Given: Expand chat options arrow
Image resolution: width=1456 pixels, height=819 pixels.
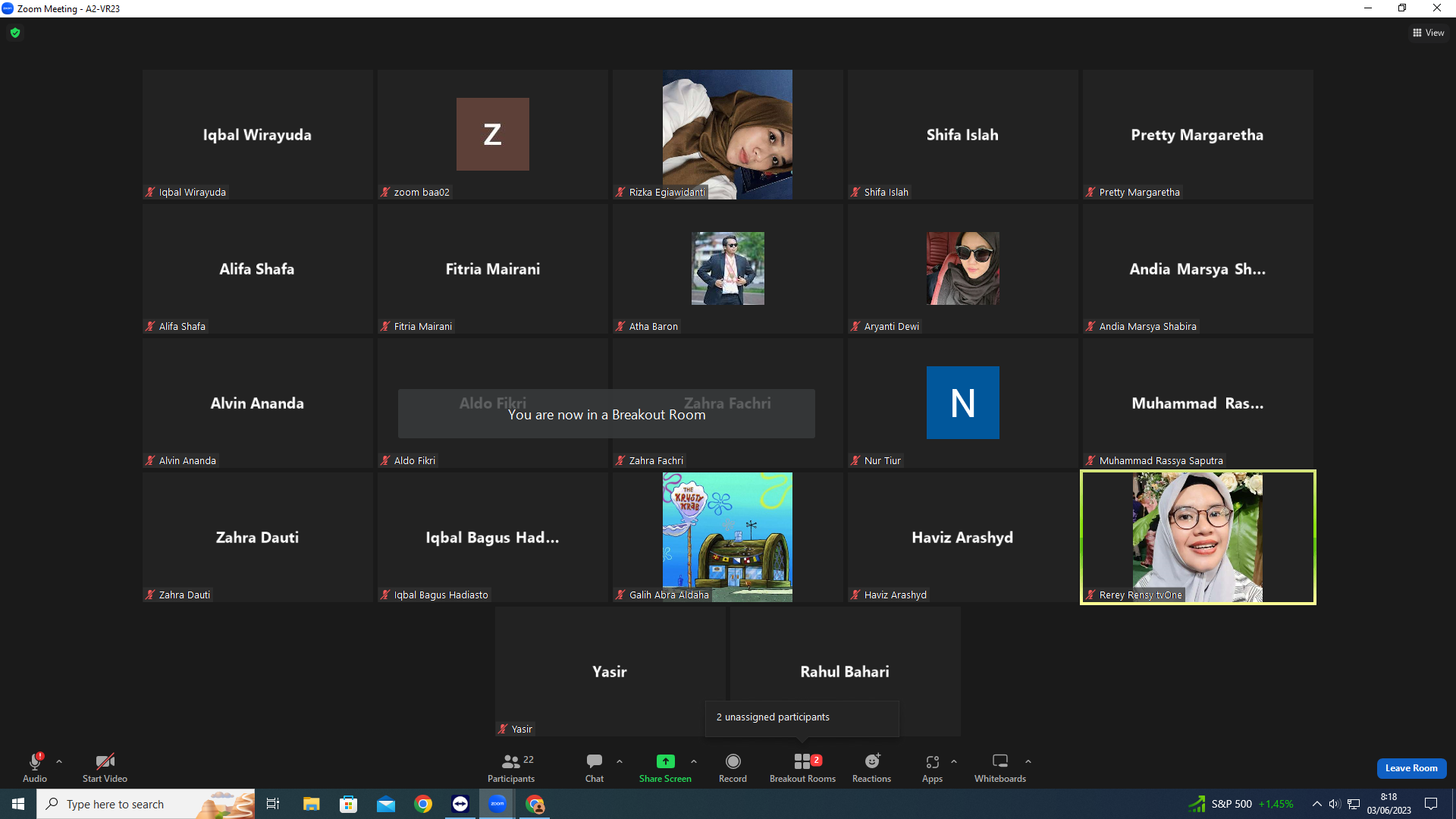Looking at the screenshot, I should (620, 761).
